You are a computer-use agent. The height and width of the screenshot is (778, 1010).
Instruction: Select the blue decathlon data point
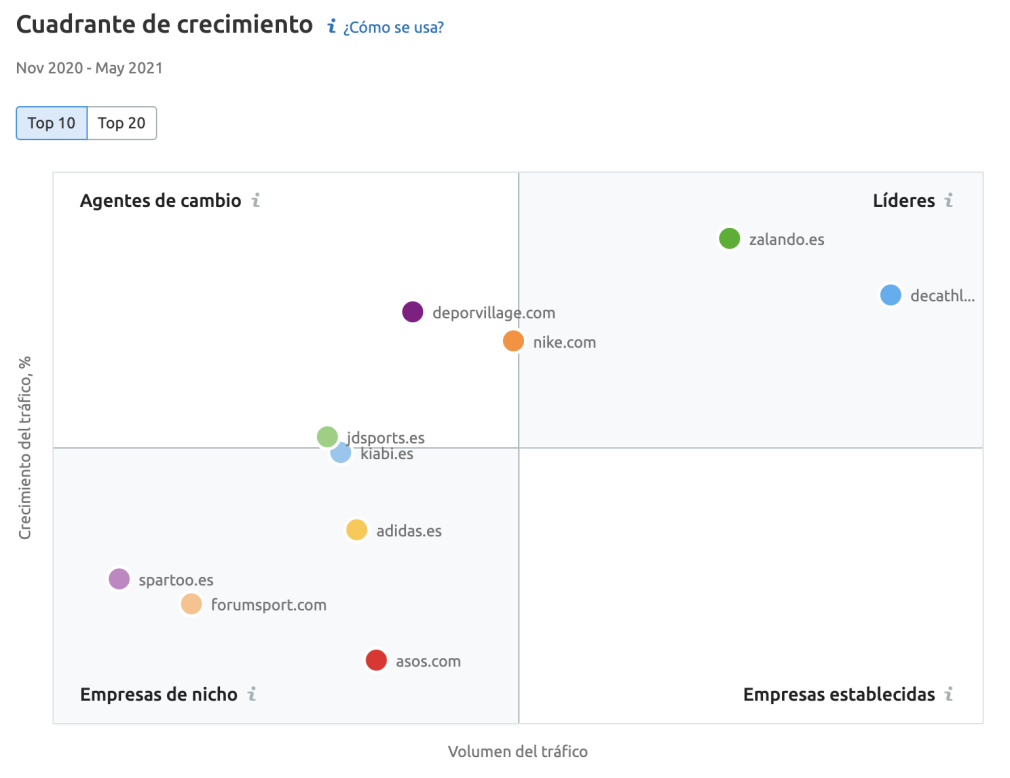[891, 295]
